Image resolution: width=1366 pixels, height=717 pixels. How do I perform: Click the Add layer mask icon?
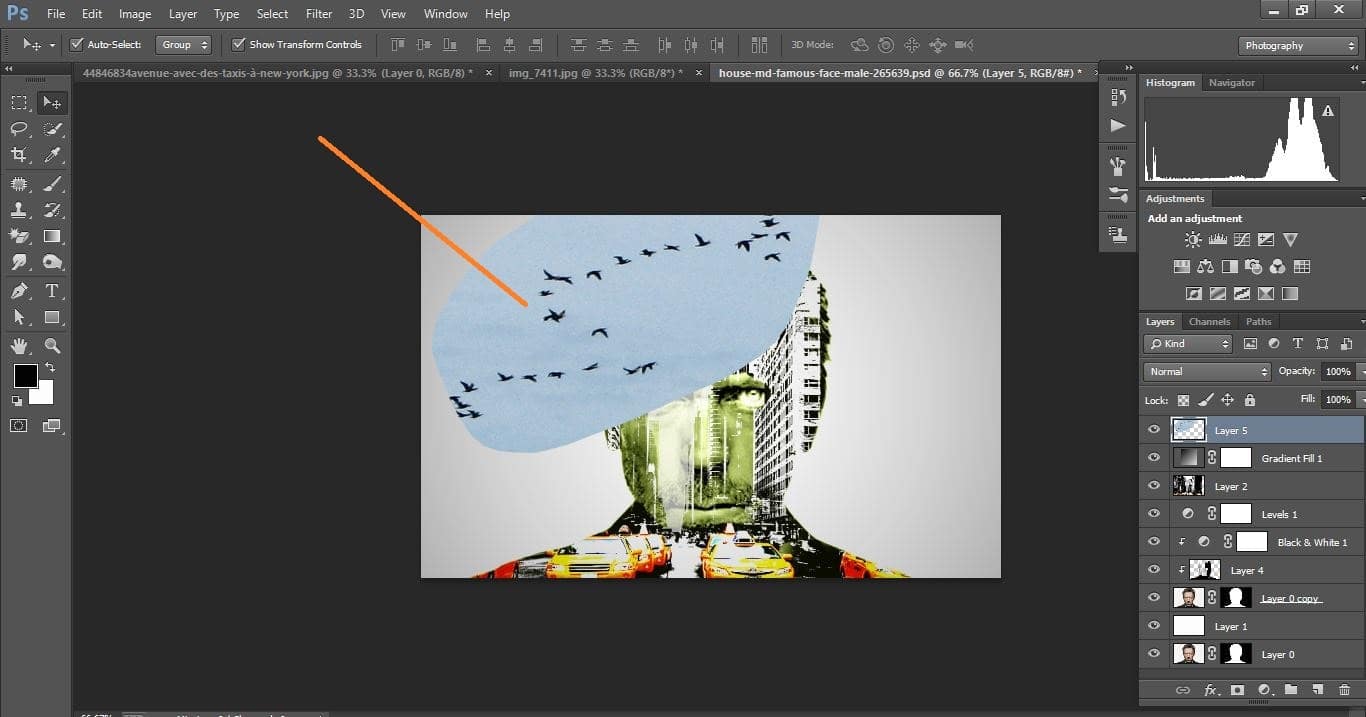[1237, 690]
